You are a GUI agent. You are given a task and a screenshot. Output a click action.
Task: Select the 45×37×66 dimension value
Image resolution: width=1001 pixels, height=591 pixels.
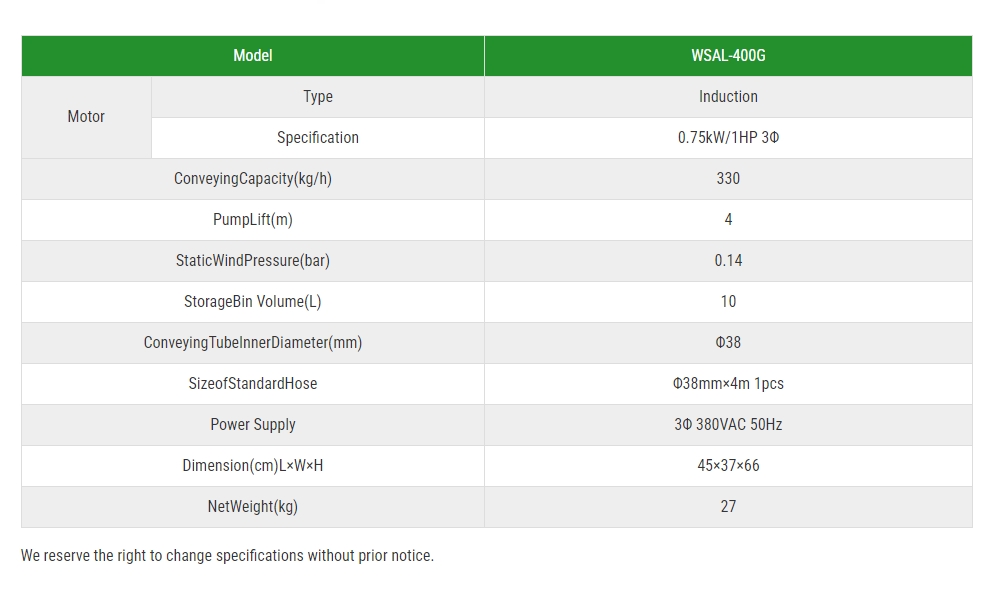point(728,465)
